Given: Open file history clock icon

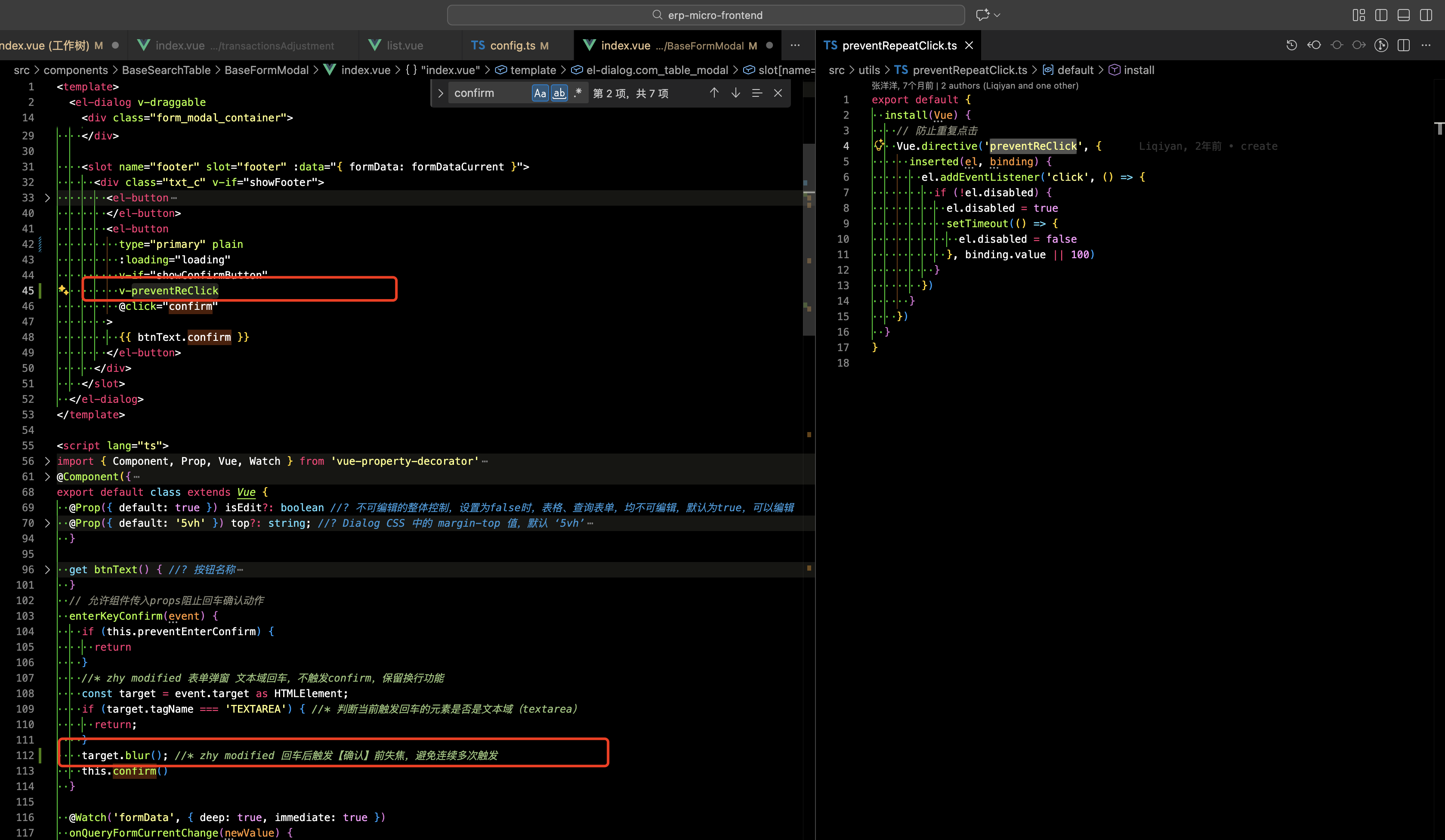Looking at the screenshot, I should 1291,45.
